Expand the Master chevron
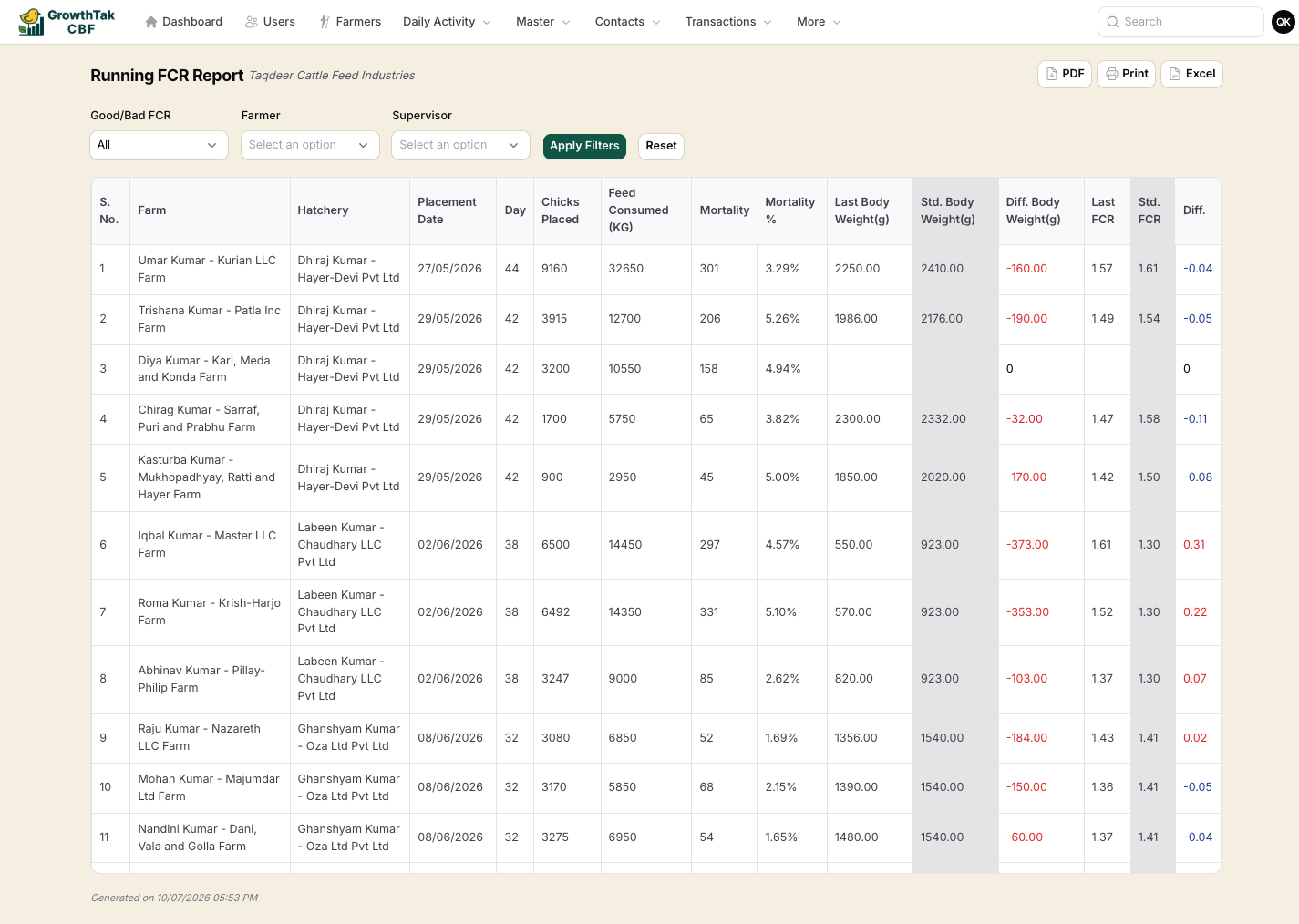This screenshot has width=1299, height=924. 566,23
